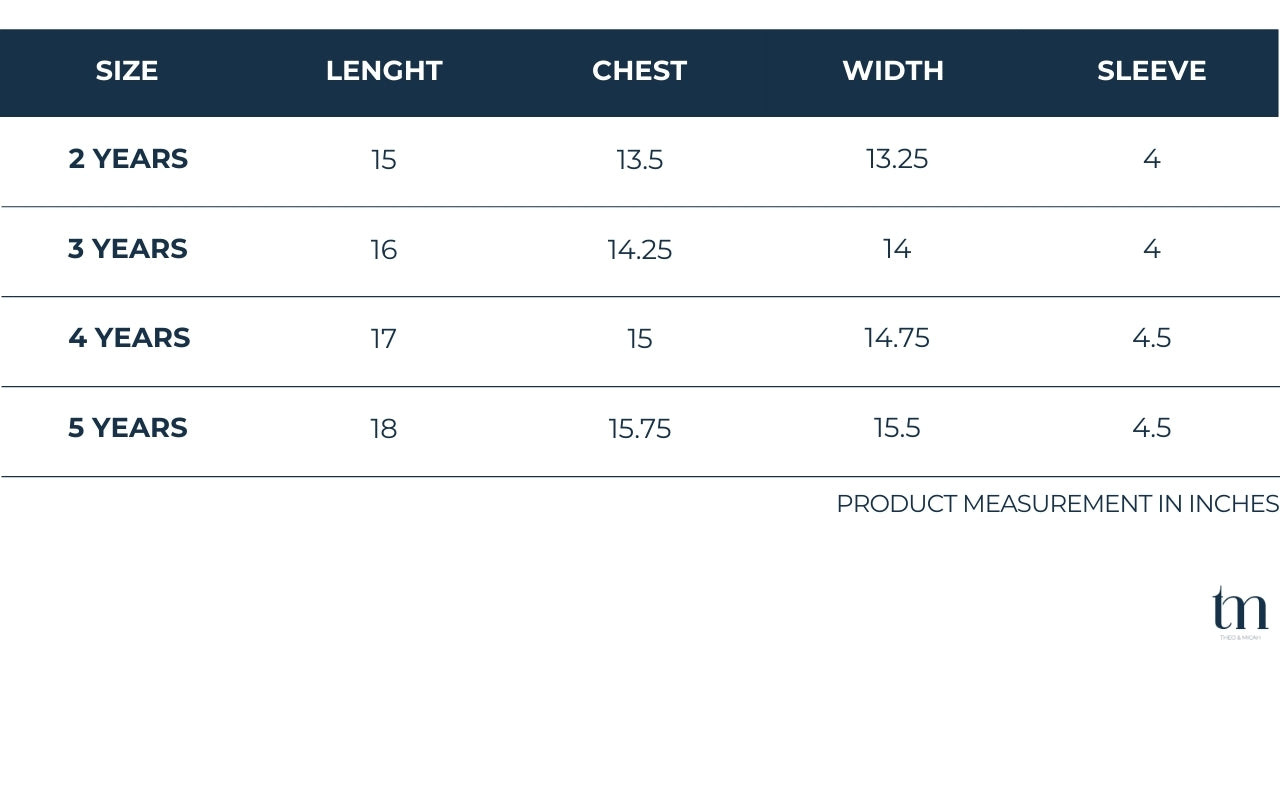Click the 5 YEARS row label

128,428
